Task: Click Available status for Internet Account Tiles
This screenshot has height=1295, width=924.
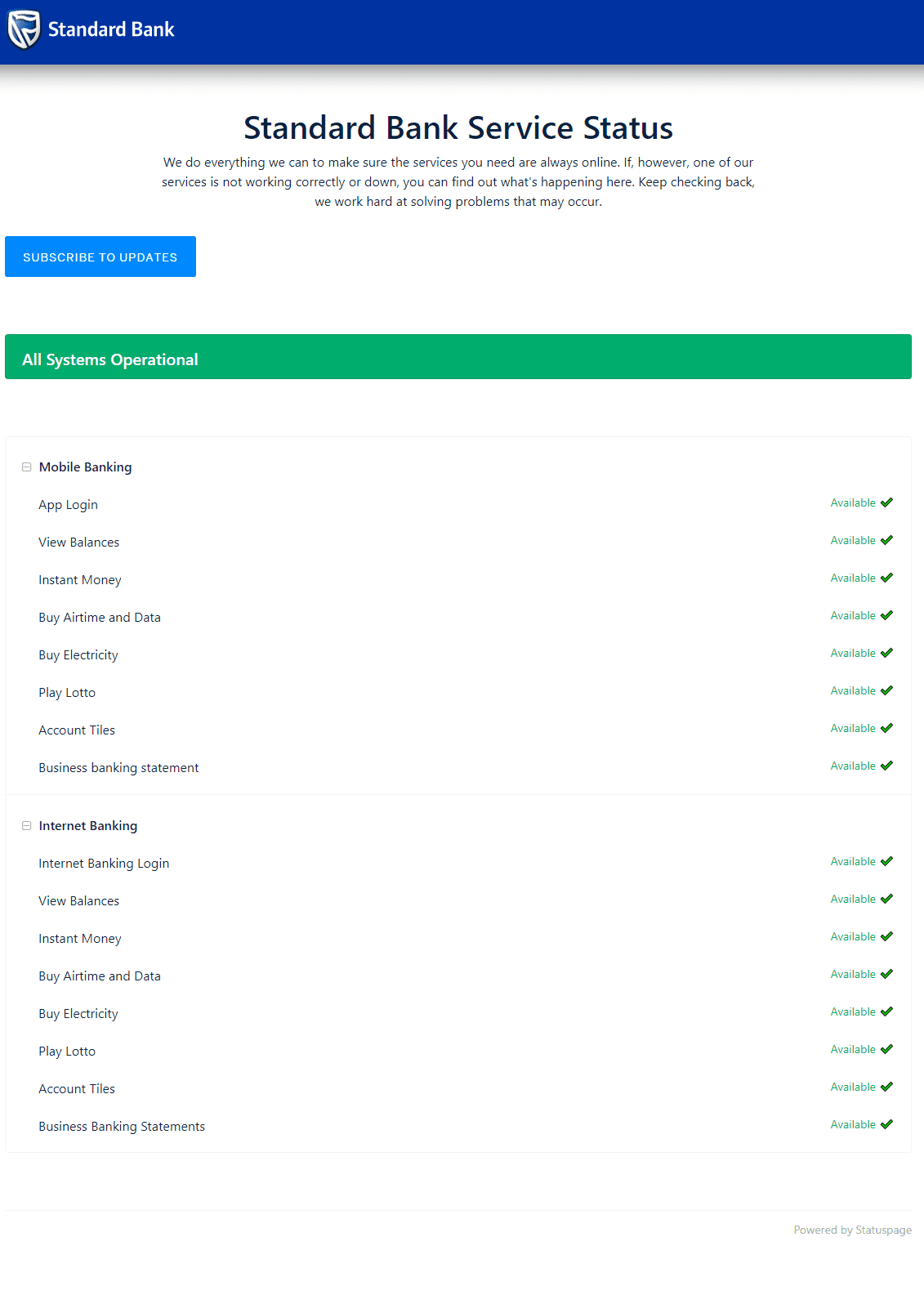Action: pyautogui.click(x=853, y=1087)
